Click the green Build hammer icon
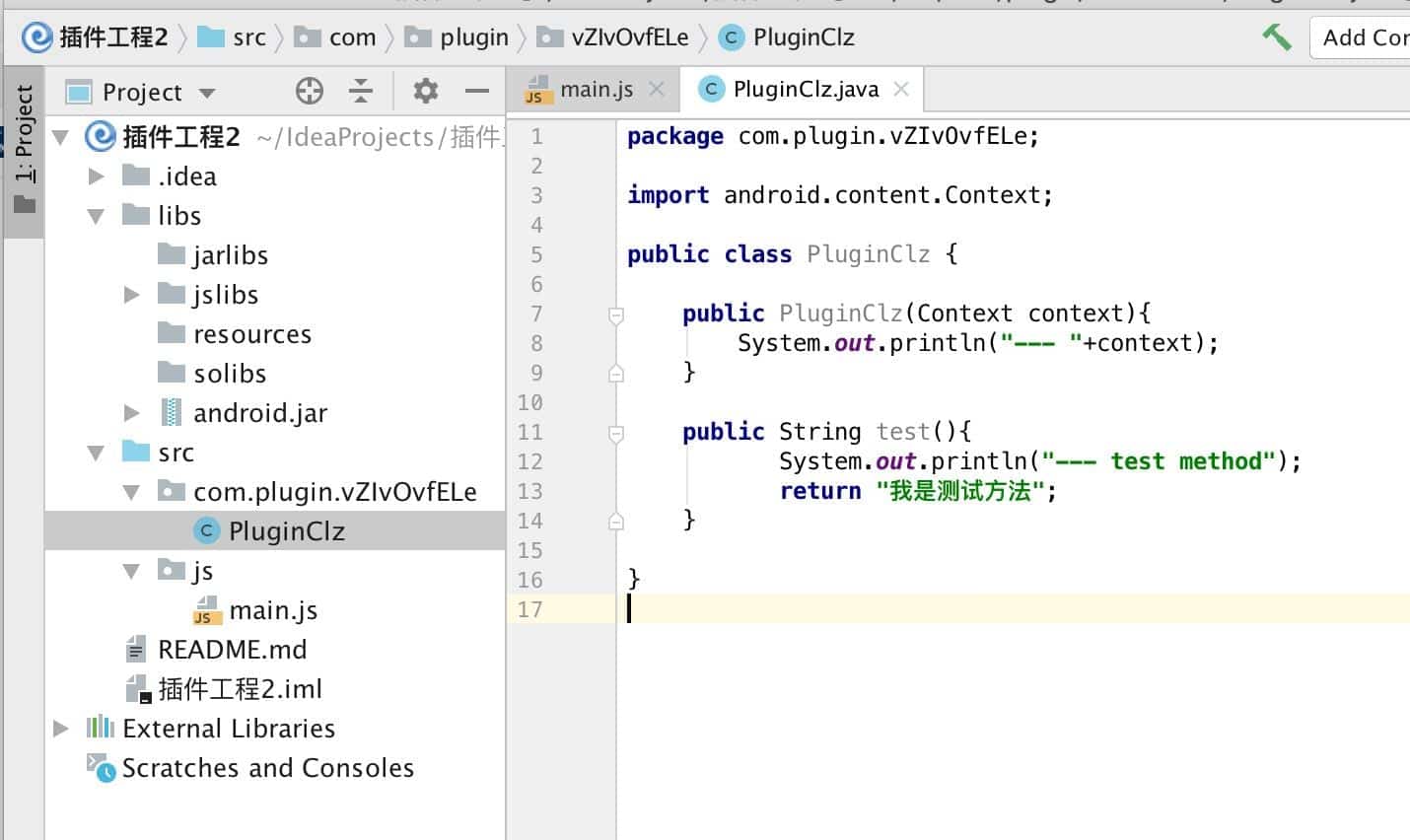 pyautogui.click(x=1277, y=37)
